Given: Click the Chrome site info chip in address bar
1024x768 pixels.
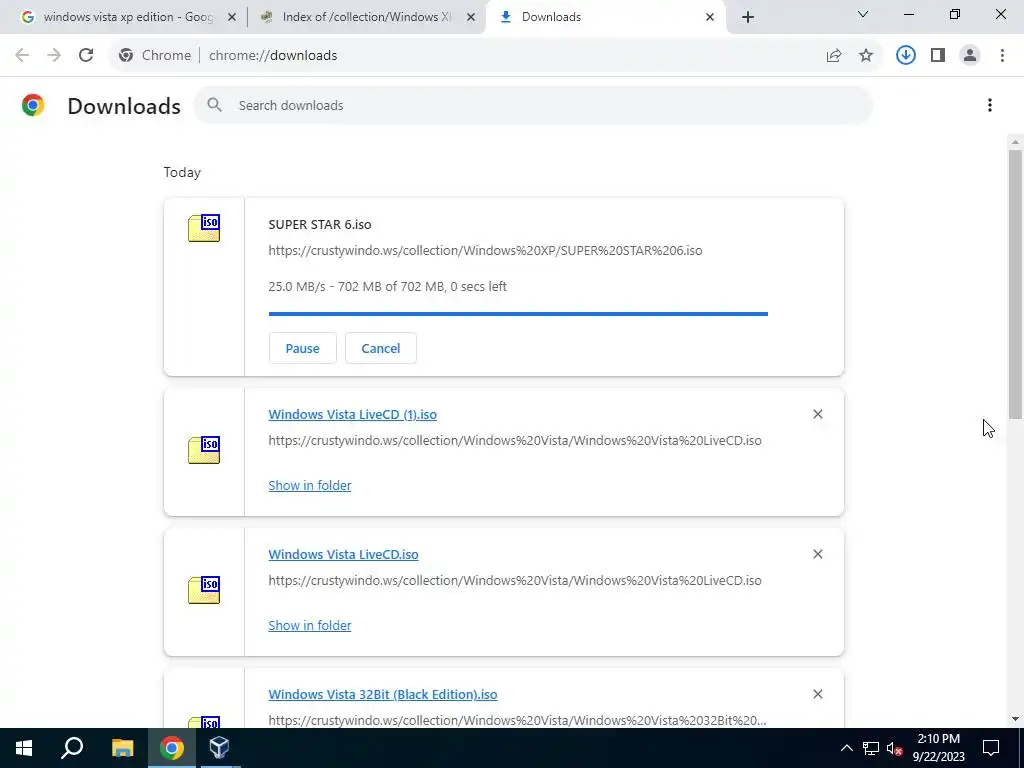Looking at the screenshot, I should (x=155, y=56).
